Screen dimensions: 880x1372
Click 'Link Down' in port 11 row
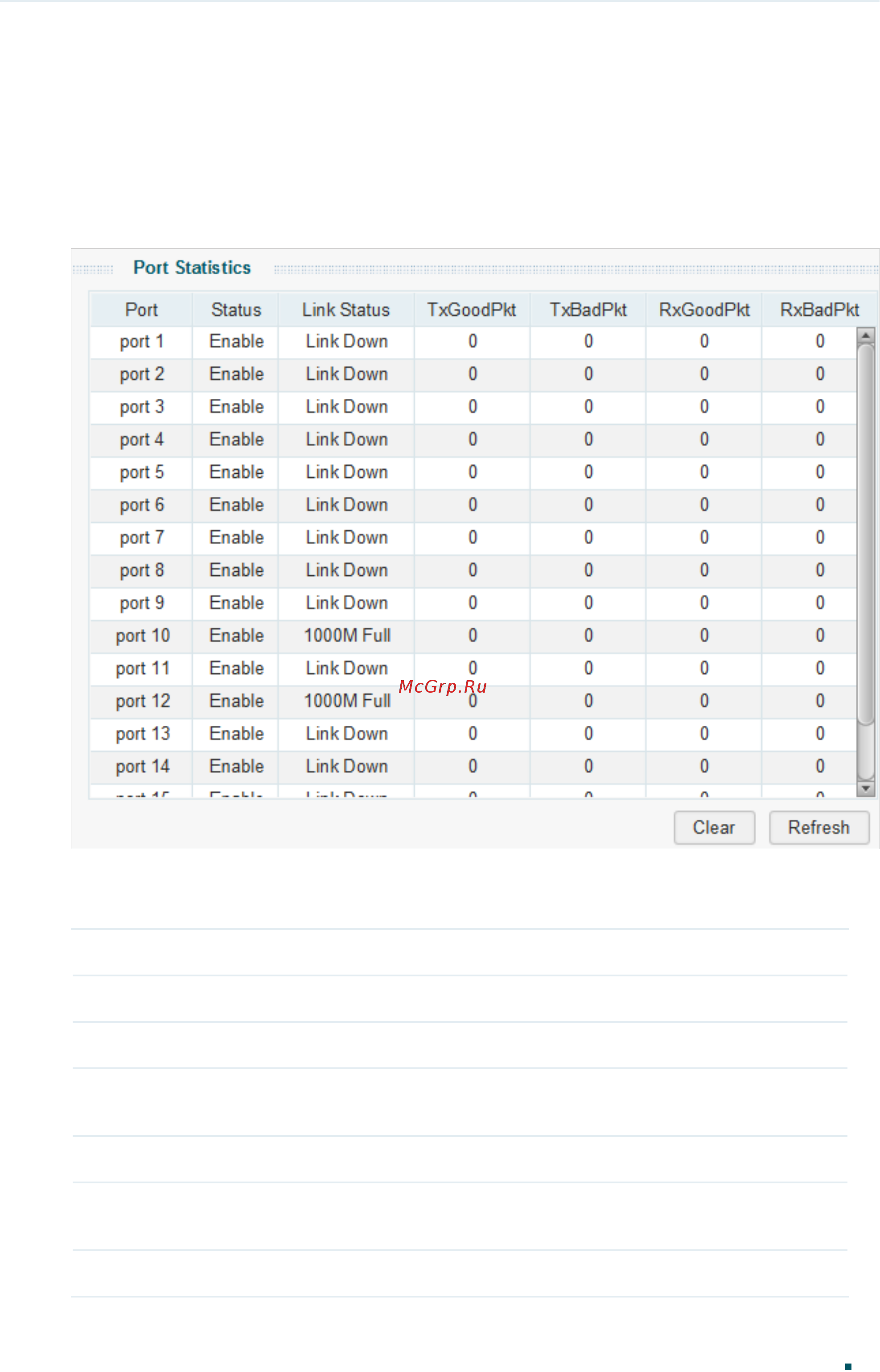pos(347,668)
